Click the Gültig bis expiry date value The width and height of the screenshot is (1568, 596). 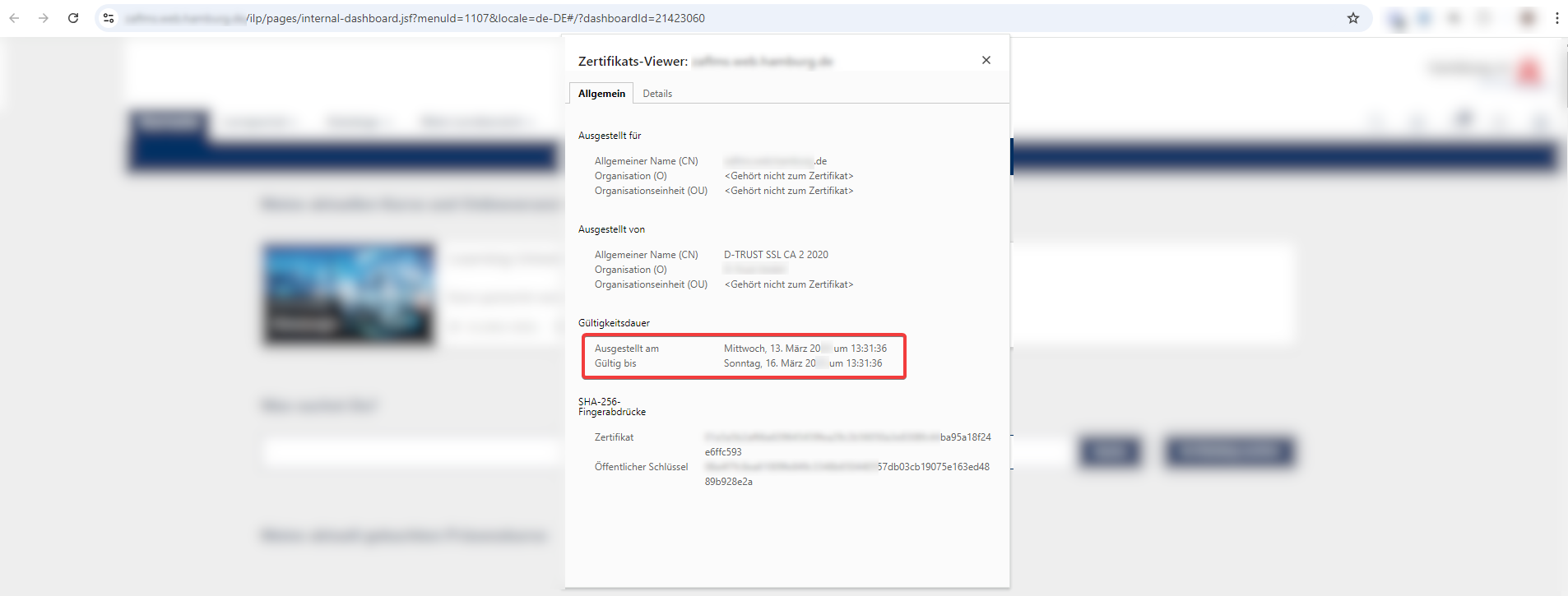click(802, 363)
